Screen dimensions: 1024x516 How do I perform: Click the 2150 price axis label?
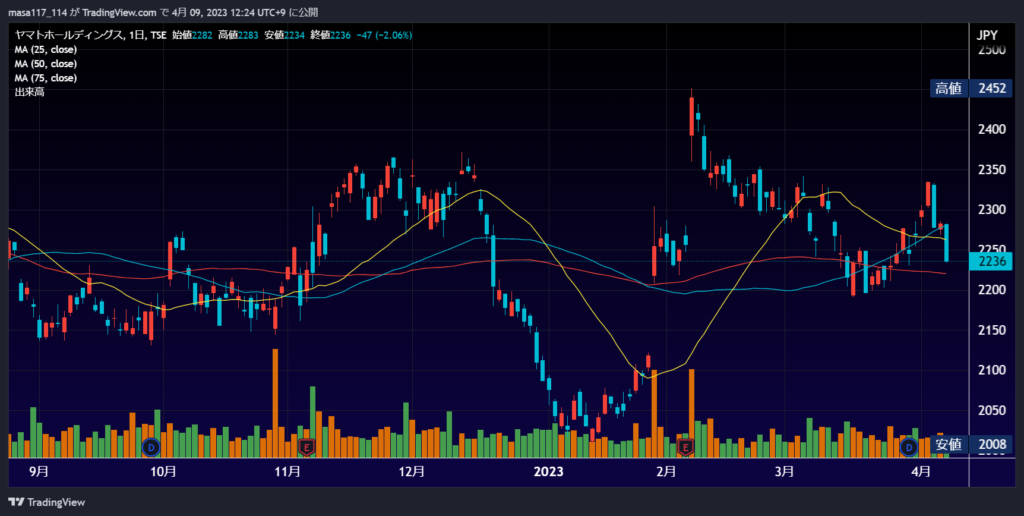991,331
